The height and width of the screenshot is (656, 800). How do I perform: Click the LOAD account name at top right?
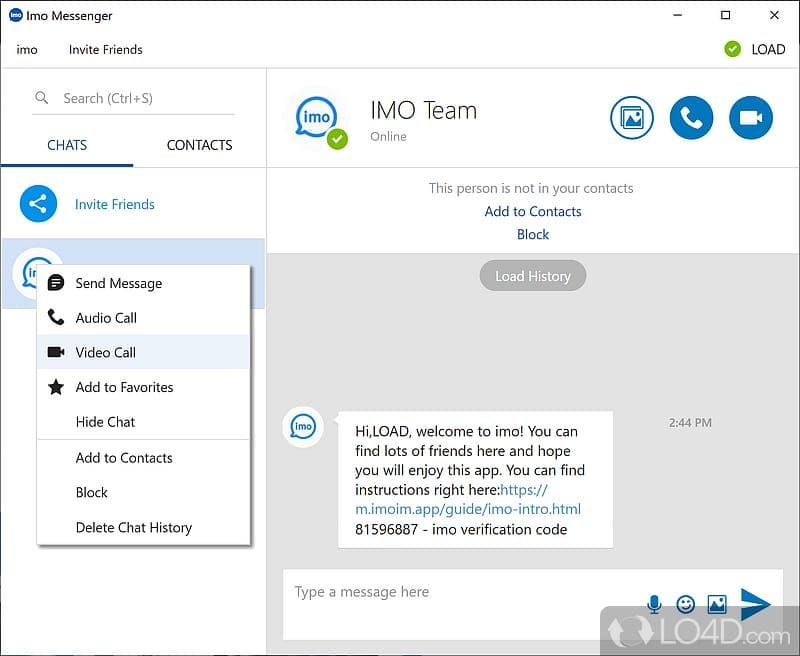(768, 49)
